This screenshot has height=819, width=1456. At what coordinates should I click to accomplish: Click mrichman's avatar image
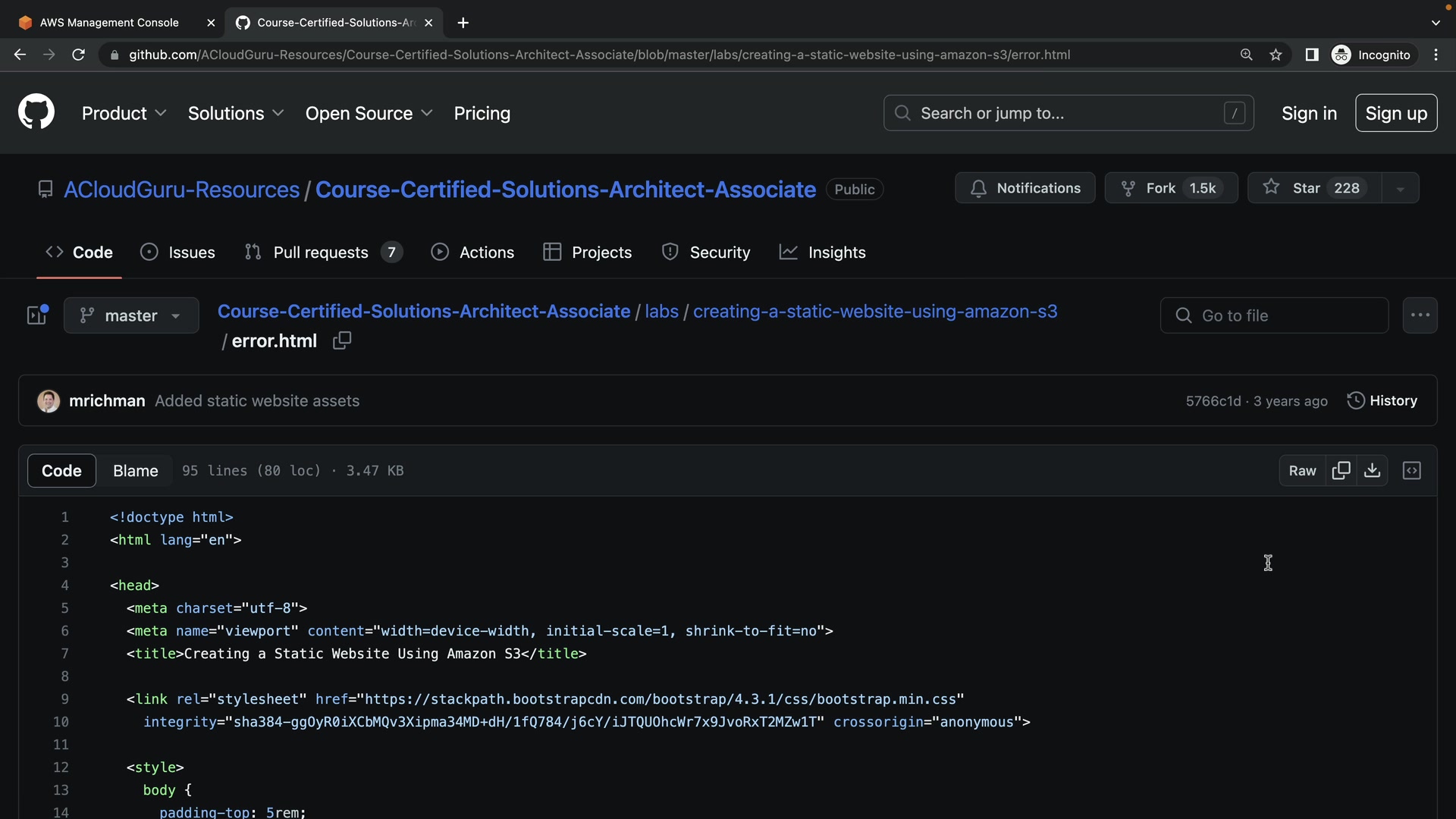[x=49, y=401]
